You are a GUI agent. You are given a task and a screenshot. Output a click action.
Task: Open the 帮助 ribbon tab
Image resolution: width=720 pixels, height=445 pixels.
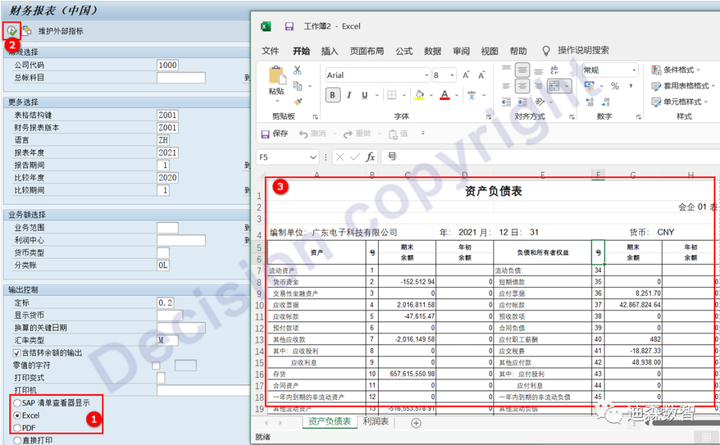point(518,51)
